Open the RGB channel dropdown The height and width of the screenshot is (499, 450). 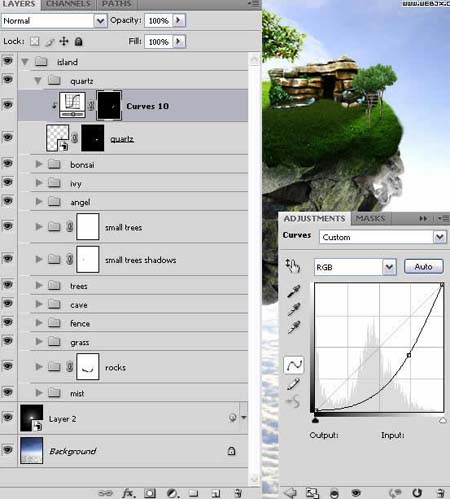coord(389,267)
